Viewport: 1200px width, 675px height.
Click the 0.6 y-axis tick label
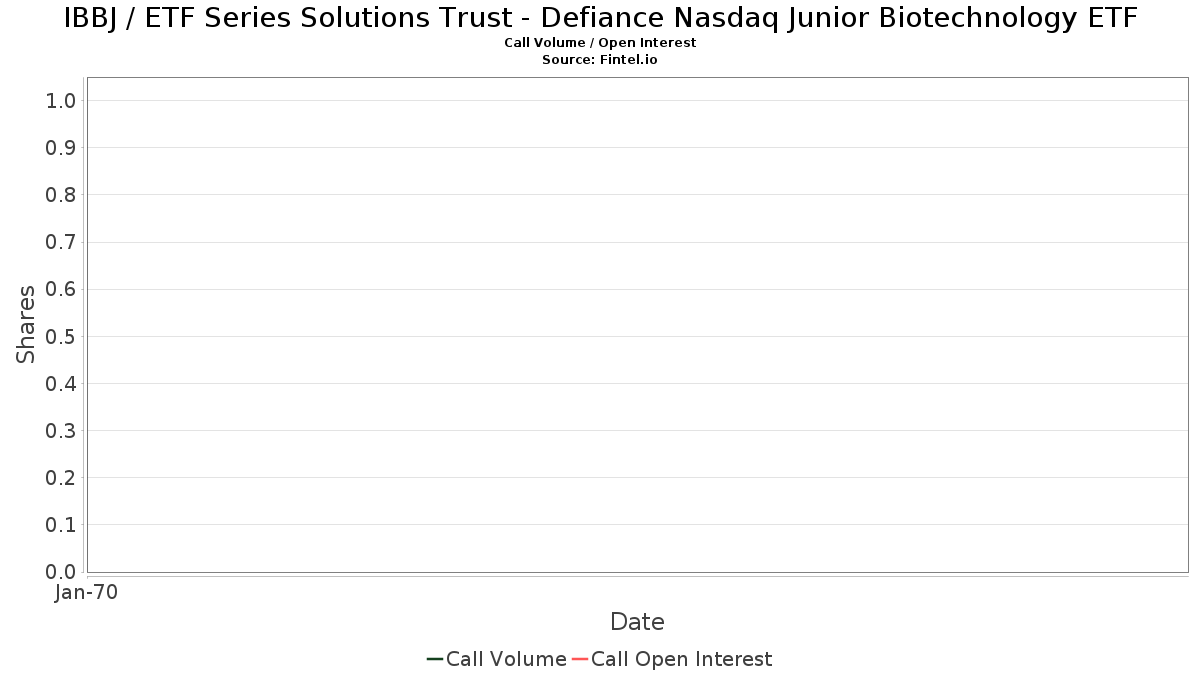(61, 289)
